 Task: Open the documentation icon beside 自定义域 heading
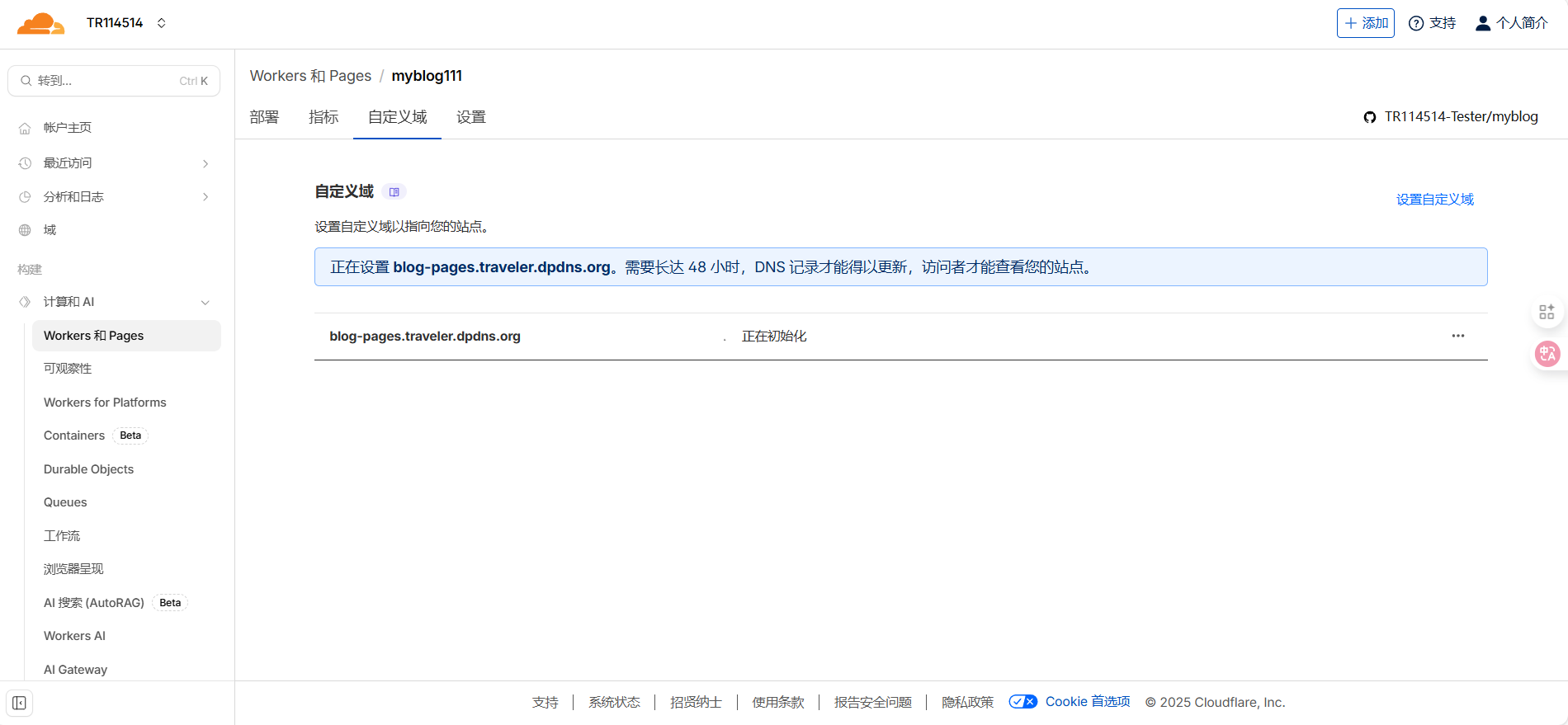coord(394,192)
